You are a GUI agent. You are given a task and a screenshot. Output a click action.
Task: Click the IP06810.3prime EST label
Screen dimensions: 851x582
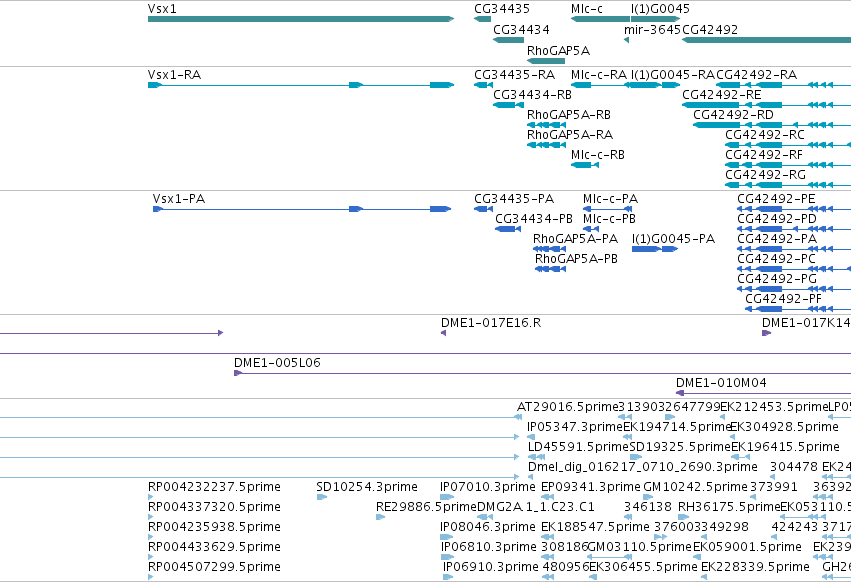coord(488,547)
